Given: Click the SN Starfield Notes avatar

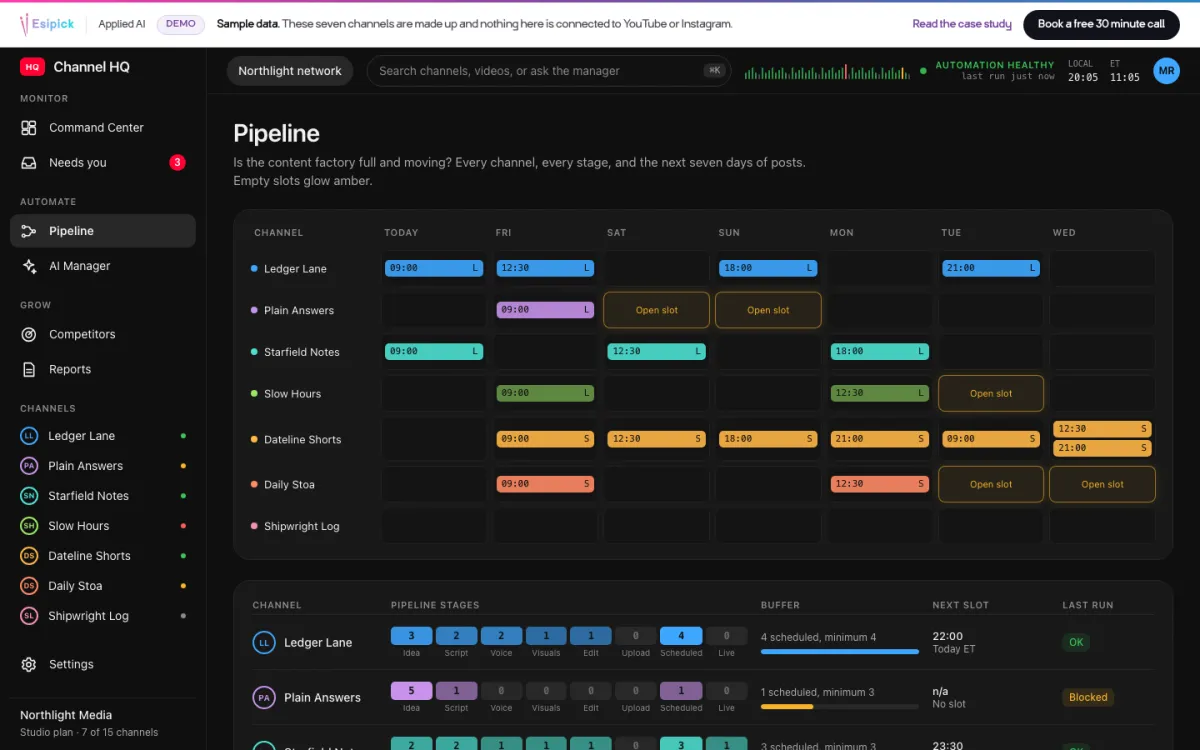Looking at the screenshot, I should [x=29, y=496].
